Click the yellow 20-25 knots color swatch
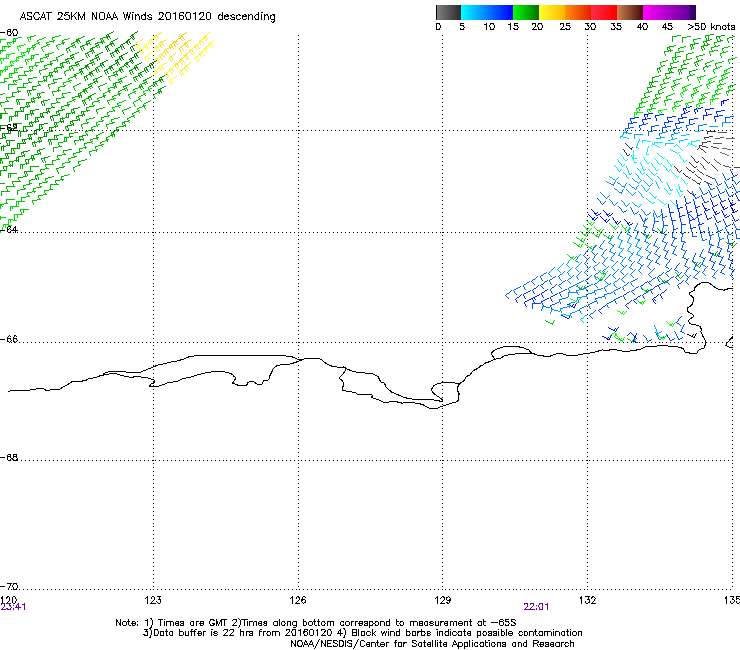 552,12
